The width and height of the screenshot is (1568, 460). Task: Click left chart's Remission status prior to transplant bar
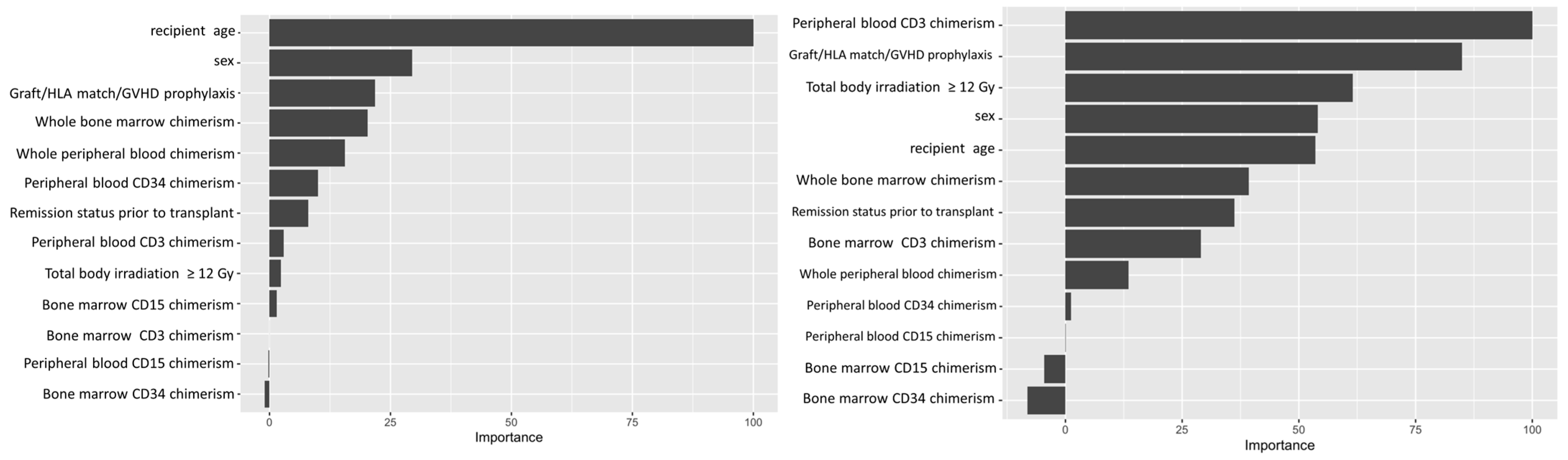coord(288,213)
